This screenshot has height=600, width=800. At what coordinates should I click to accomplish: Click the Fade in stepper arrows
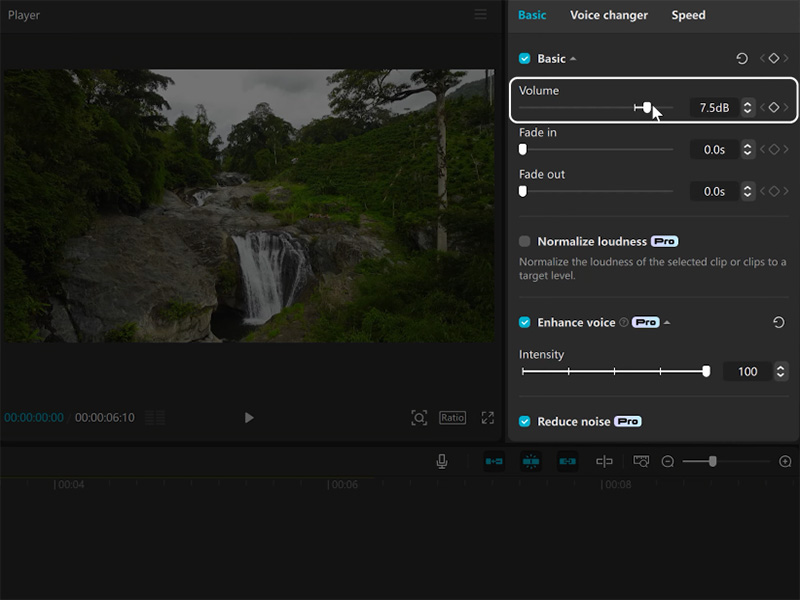click(747, 149)
